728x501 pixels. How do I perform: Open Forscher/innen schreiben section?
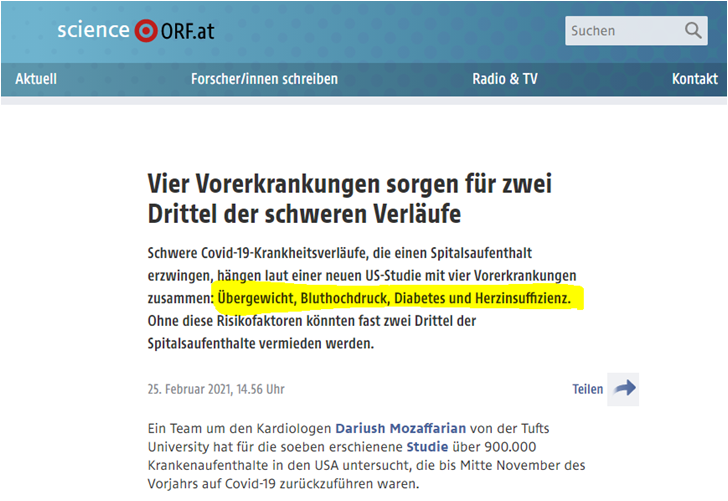pos(264,79)
